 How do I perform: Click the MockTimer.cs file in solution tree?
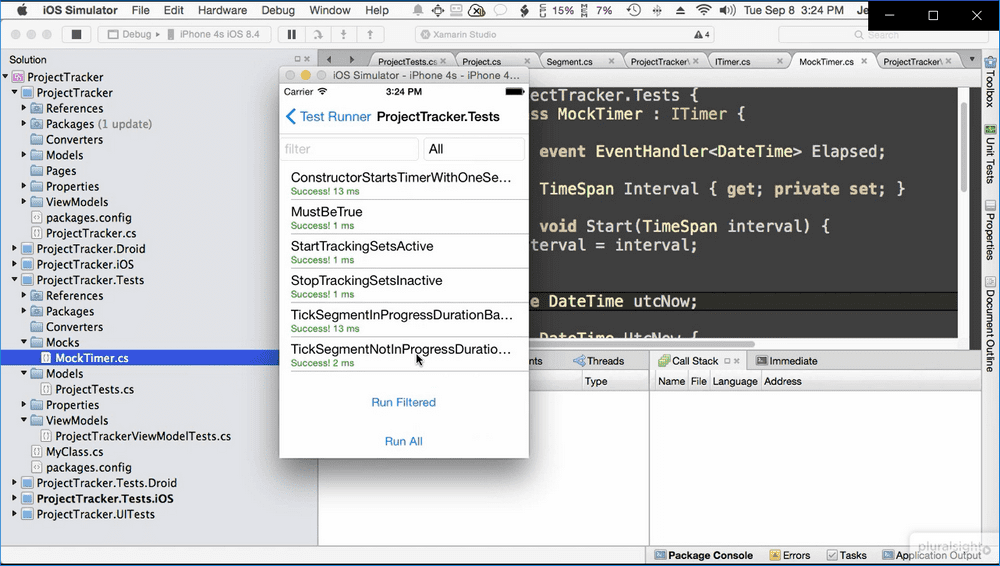point(92,358)
